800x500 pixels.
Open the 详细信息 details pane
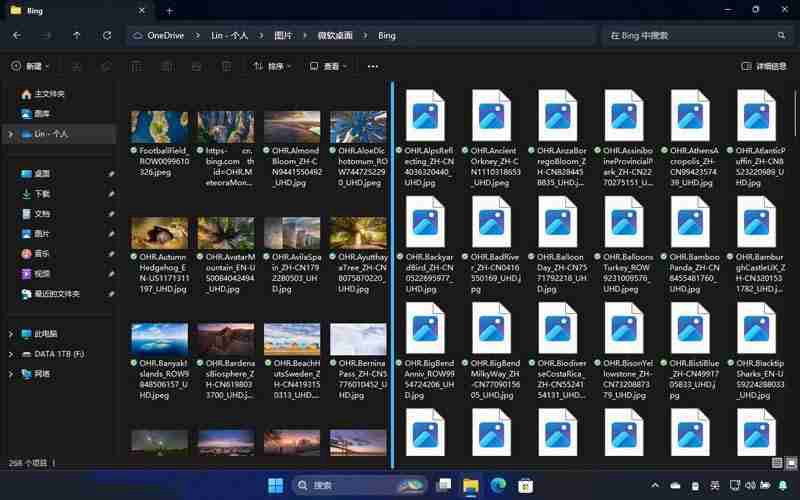click(x=764, y=66)
